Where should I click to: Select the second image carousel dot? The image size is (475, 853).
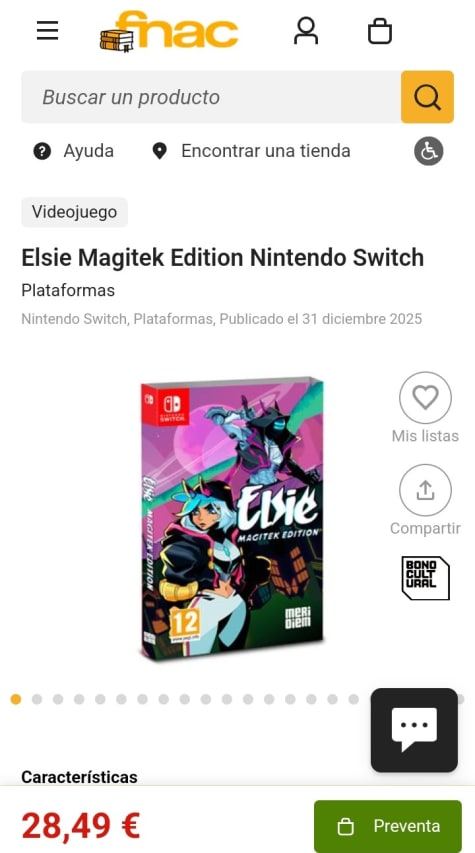pyautogui.click(x=37, y=700)
